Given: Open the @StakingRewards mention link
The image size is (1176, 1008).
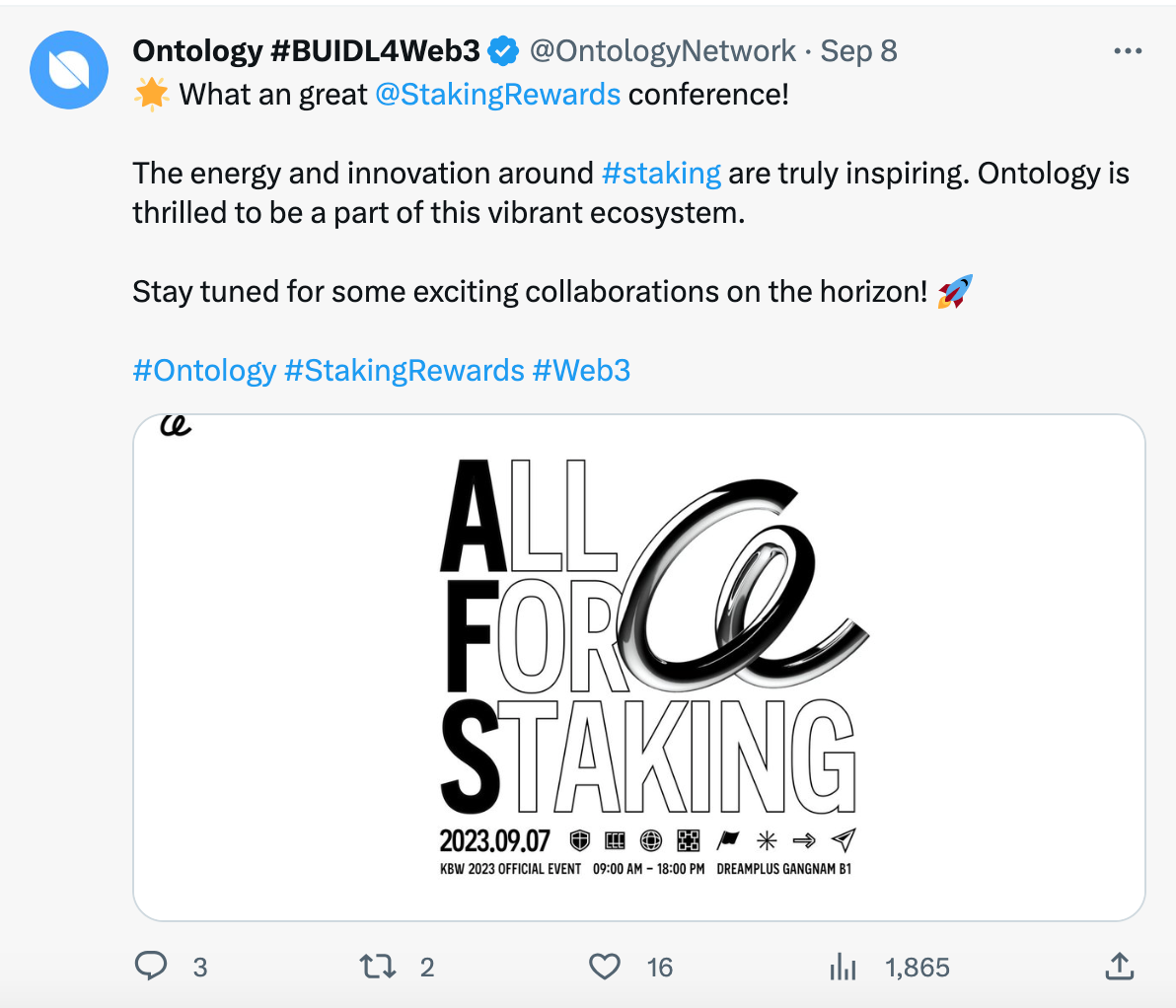Looking at the screenshot, I should [497, 95].
